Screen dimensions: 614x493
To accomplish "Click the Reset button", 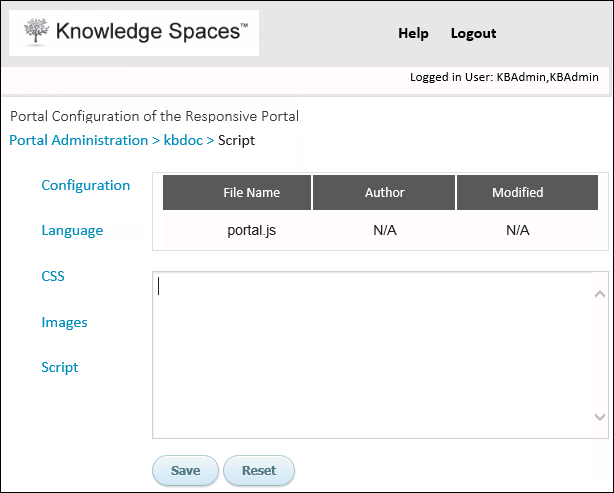I will 259,470.
